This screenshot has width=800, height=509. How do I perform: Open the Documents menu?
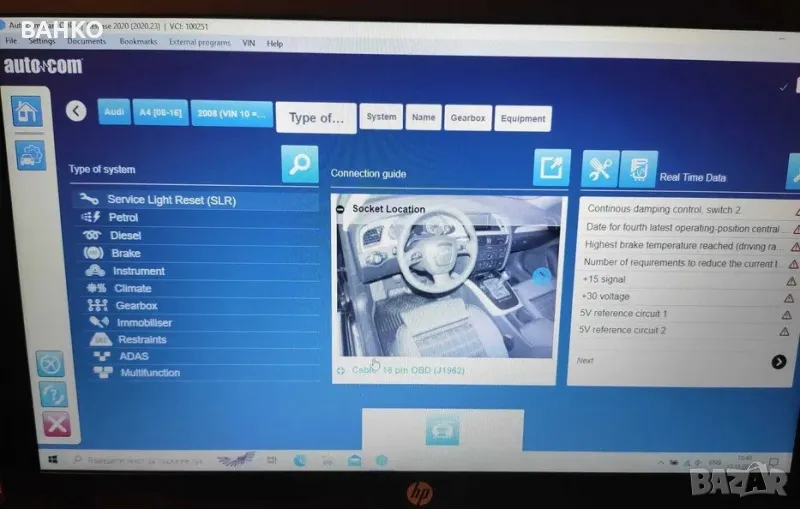pos(87,41)
